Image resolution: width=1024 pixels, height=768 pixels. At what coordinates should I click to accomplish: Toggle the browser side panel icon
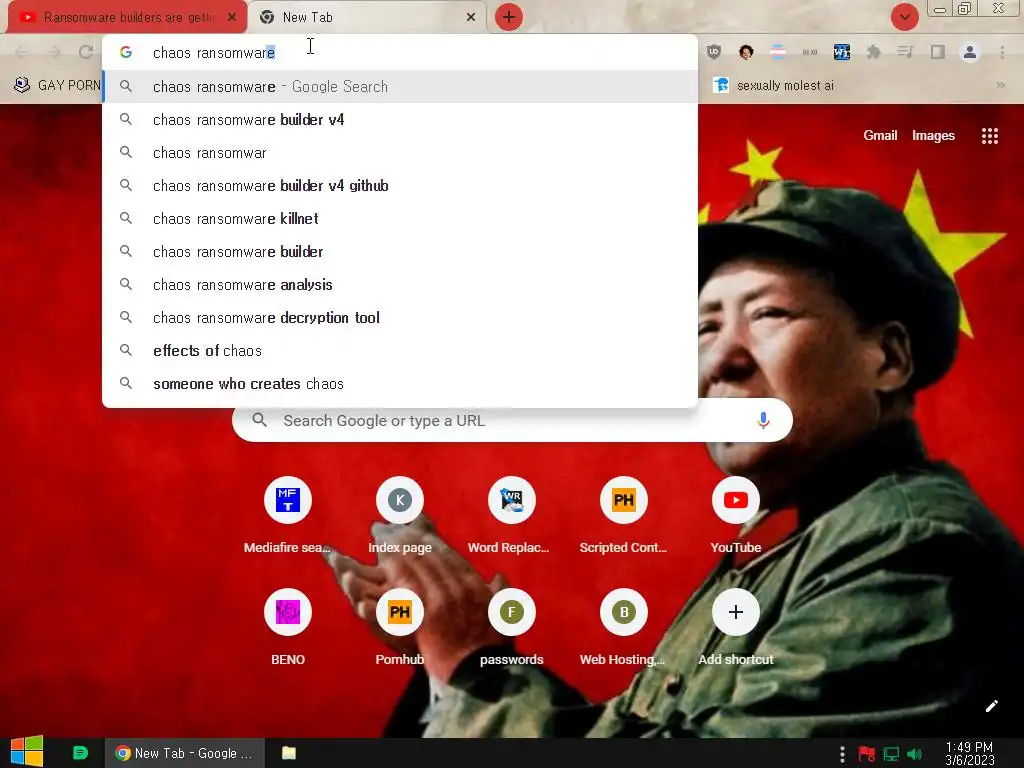[938, 52]
